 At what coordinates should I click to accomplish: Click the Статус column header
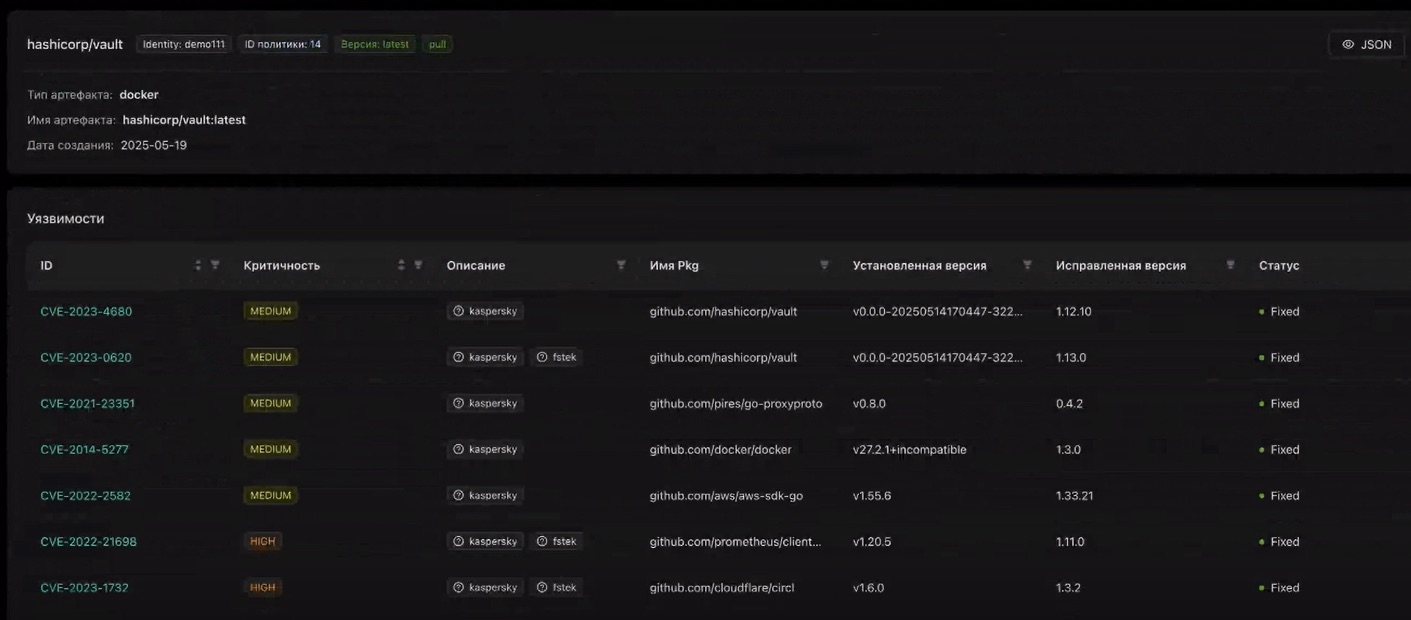point(1279,265)
